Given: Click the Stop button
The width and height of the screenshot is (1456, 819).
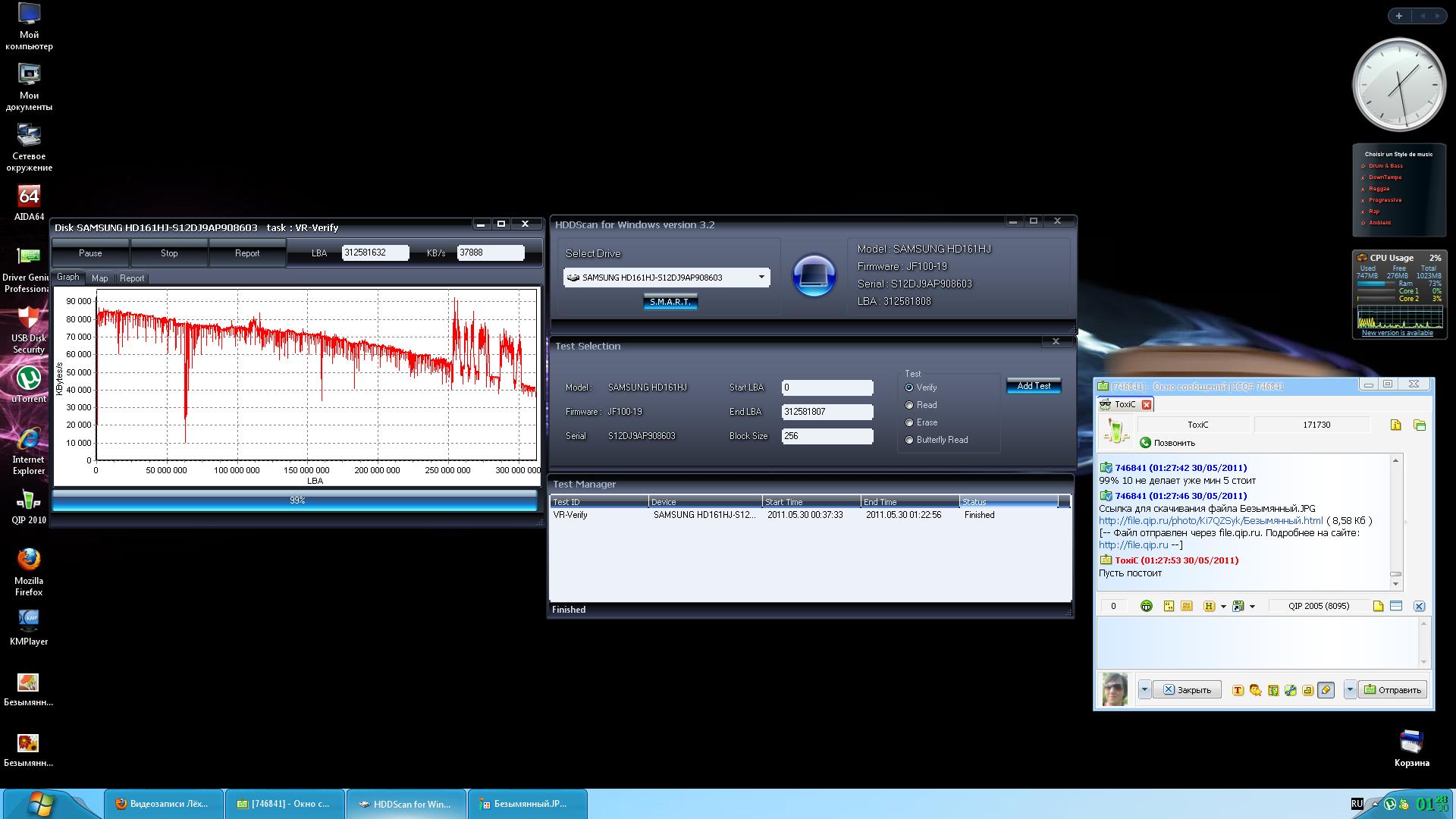Looking at the screenshot, I should [169, 253].
